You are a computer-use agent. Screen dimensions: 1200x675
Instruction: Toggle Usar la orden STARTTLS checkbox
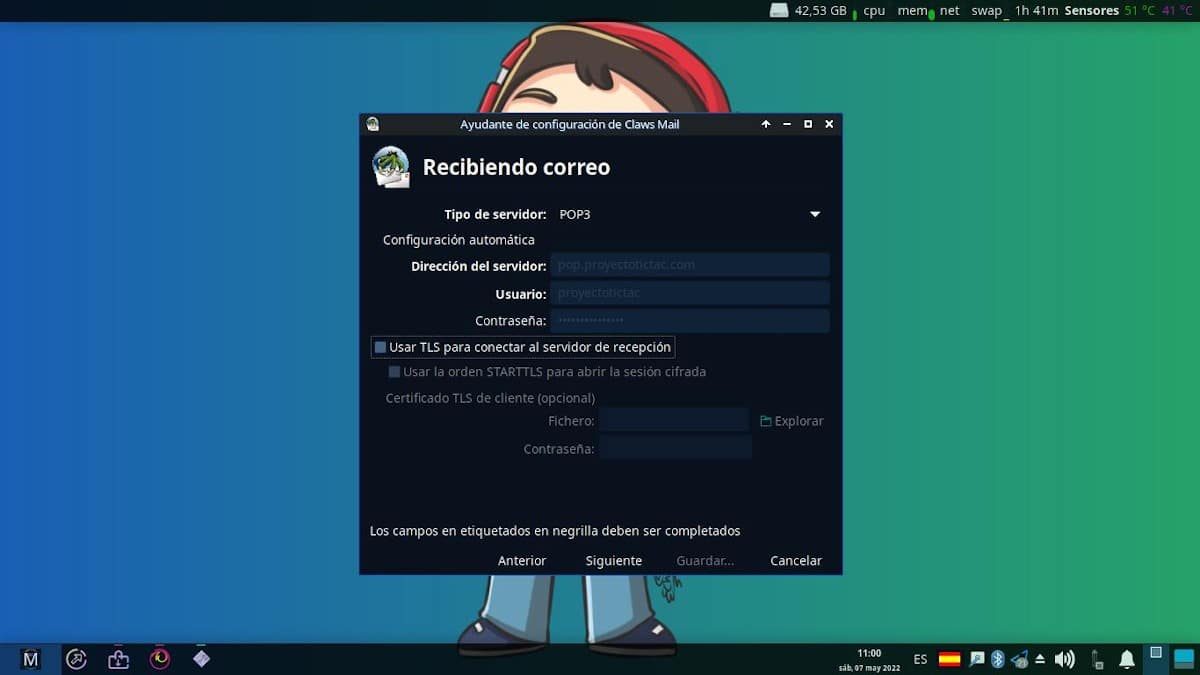pyautogui.click(x=394, y=371)
